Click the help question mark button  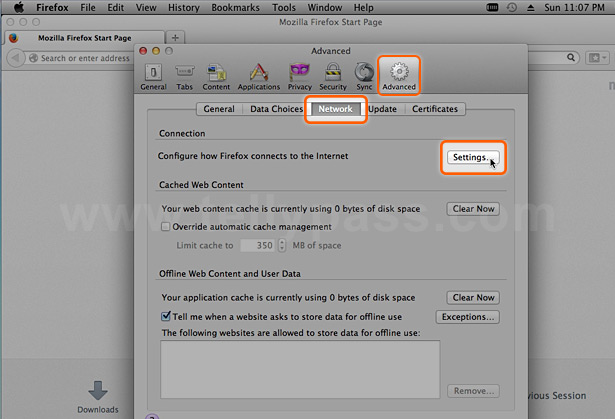click(x=152, y=416)
